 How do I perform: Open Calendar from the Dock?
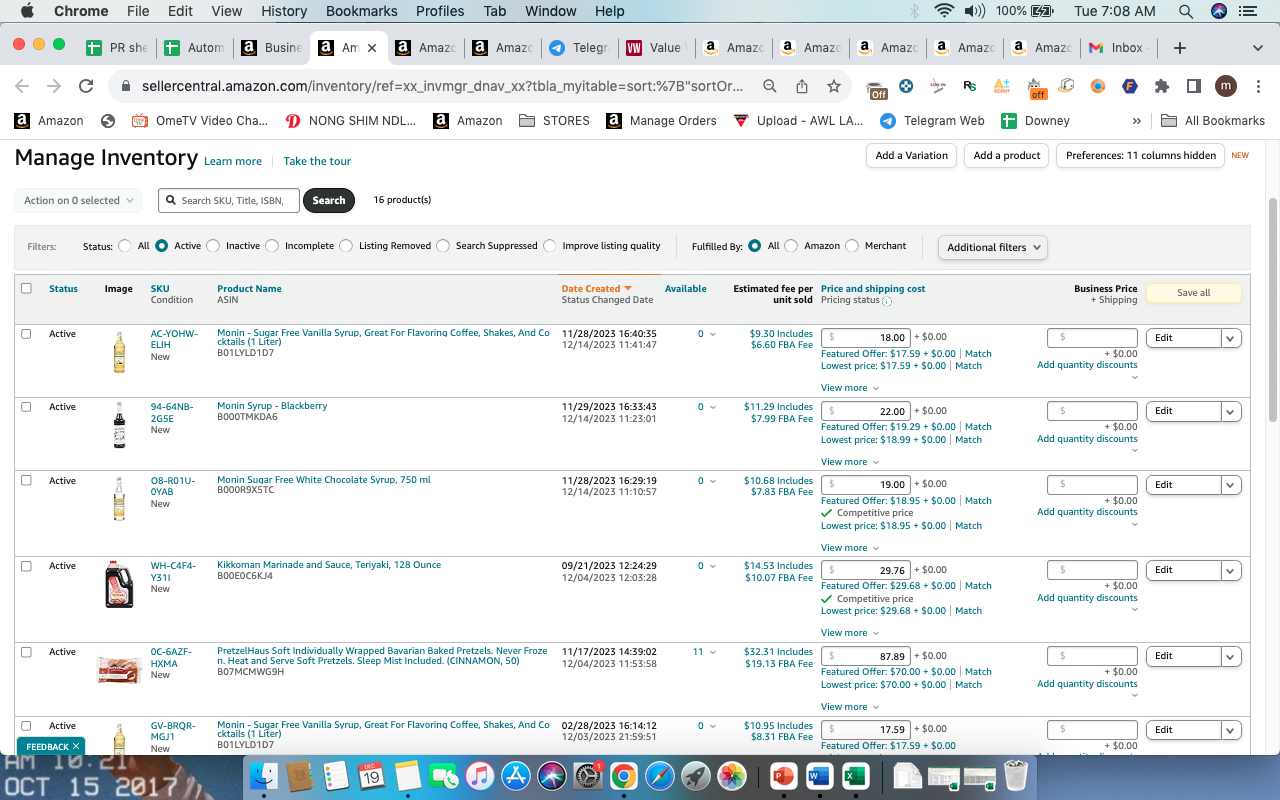coord(371,775)
